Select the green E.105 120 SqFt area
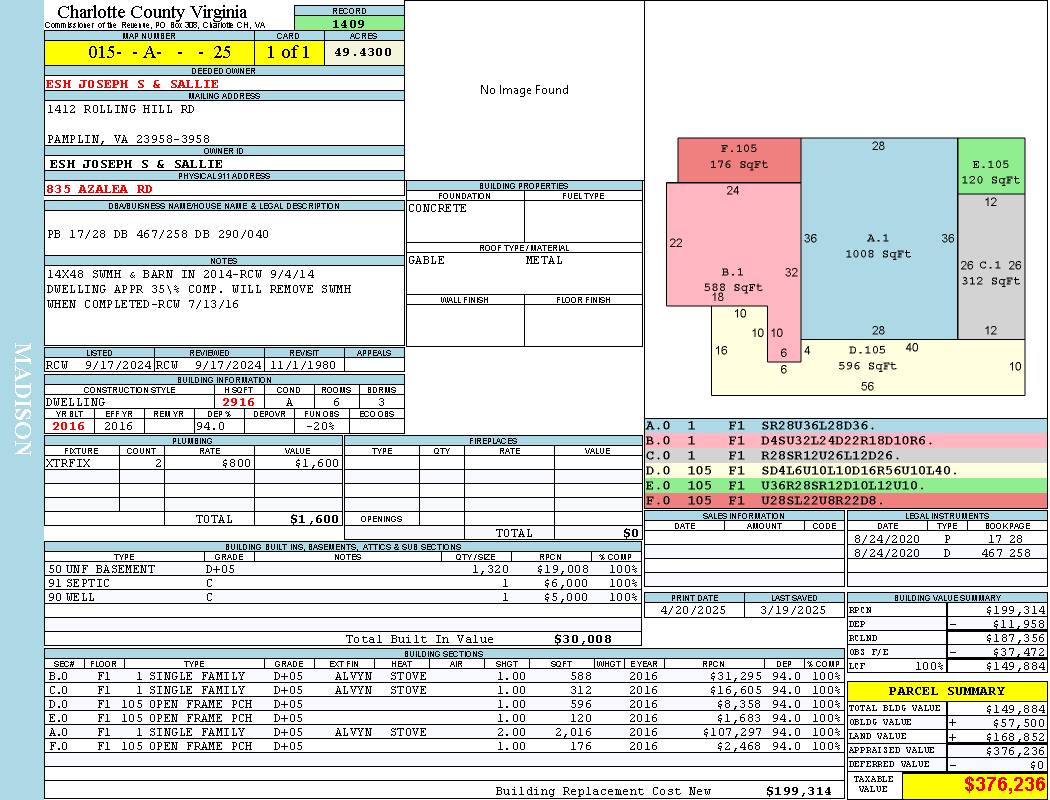The height and width of the screenshot is (800, 1050). click(x=991, y=166)
